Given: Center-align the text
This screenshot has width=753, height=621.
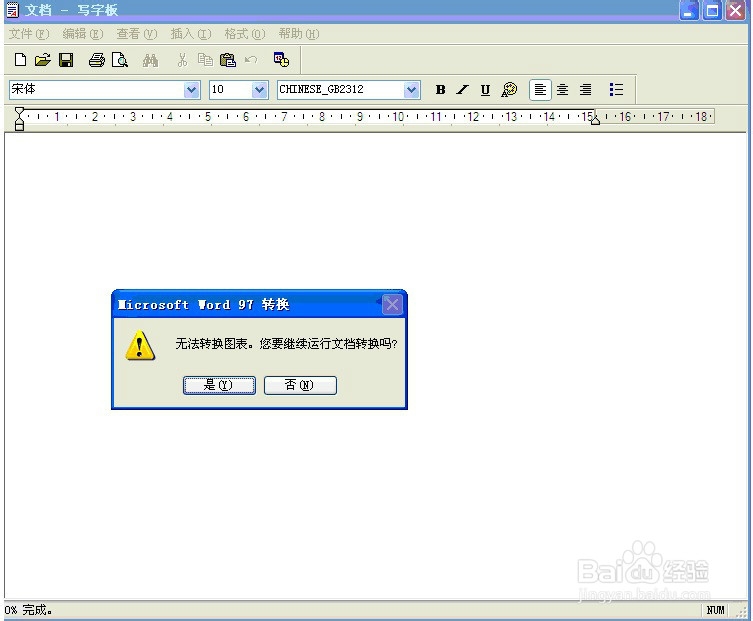Looking at the screenshot, I should coord(562,90).
